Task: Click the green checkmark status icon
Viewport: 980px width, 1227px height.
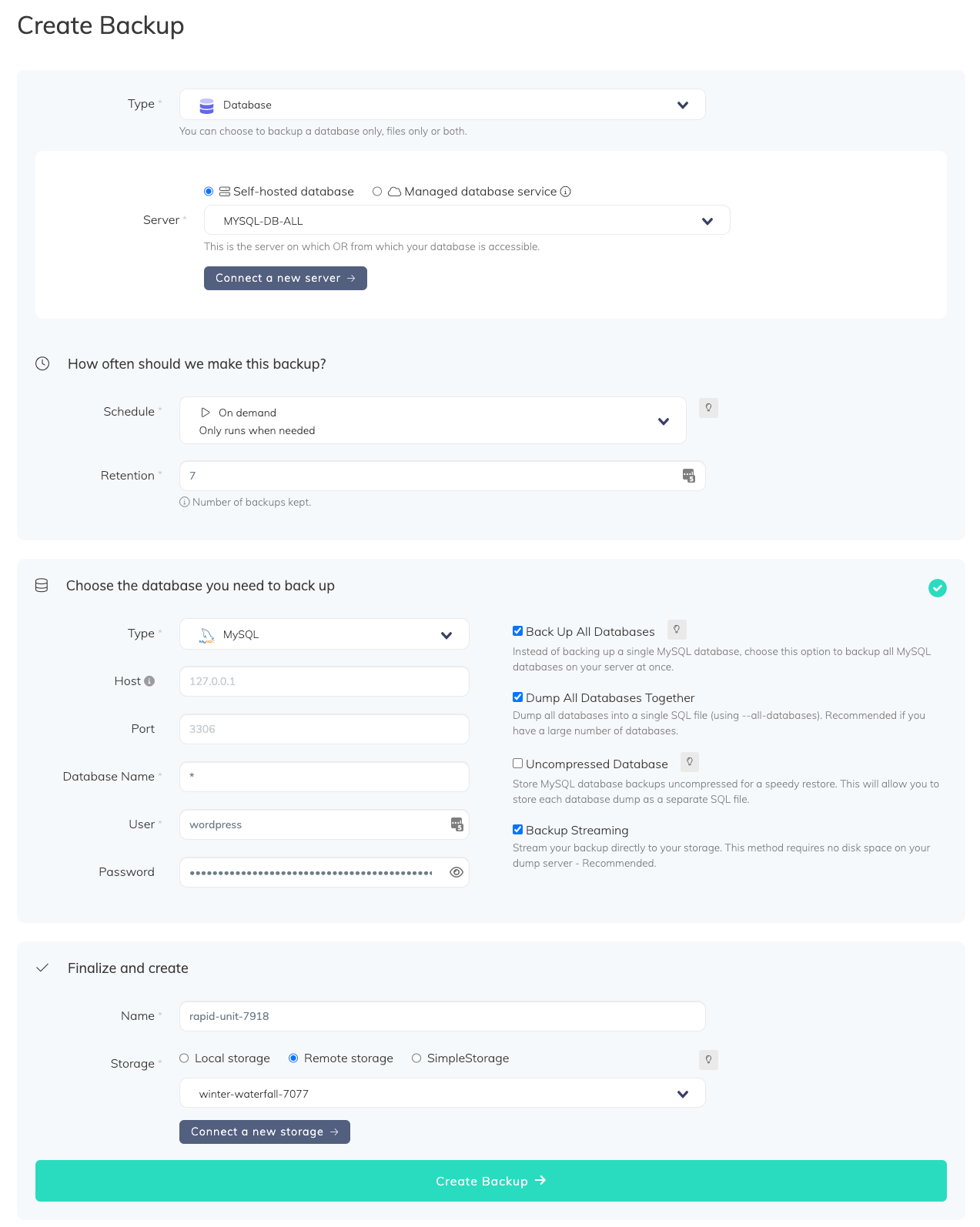Action: click(x=937, y=588)
